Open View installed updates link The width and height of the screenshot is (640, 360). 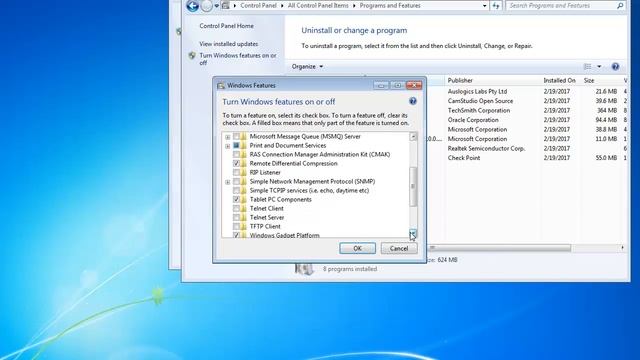[x=229, y=44]
